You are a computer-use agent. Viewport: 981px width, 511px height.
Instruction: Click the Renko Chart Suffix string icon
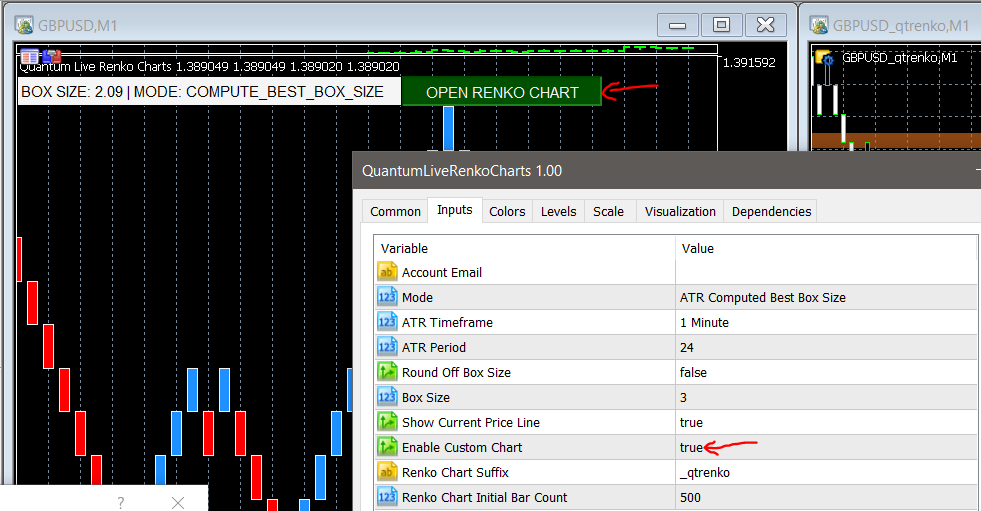[387, 472]
